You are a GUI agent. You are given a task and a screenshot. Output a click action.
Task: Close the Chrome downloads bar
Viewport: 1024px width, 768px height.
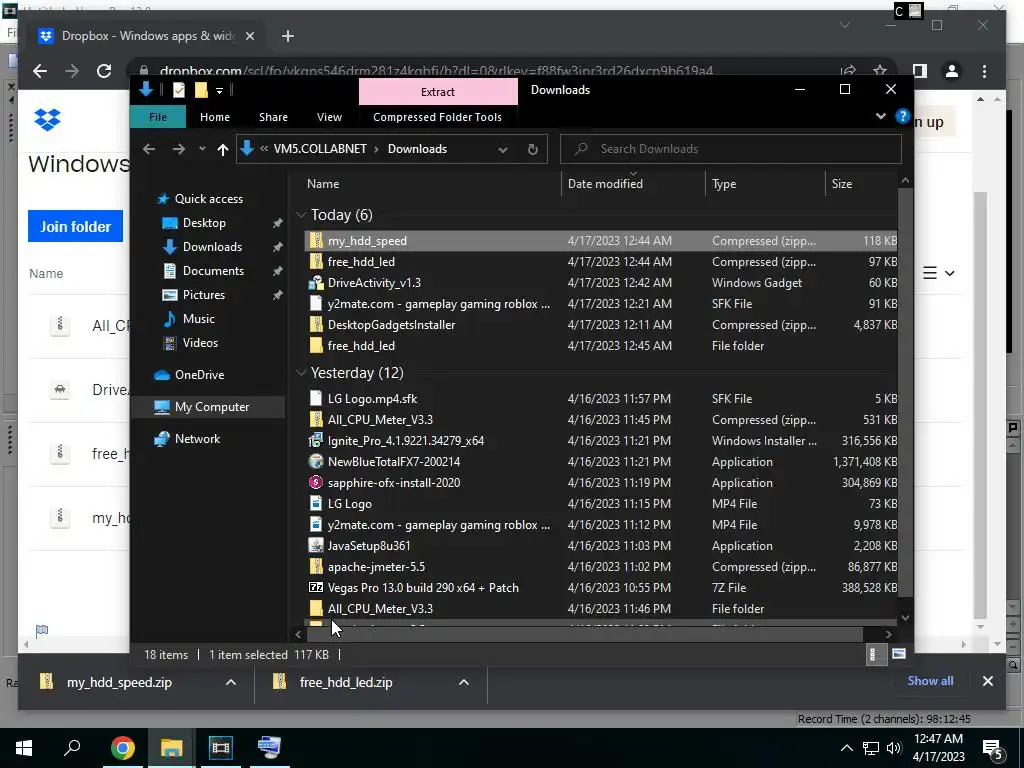pyautogui.click(x=987, y=681)
